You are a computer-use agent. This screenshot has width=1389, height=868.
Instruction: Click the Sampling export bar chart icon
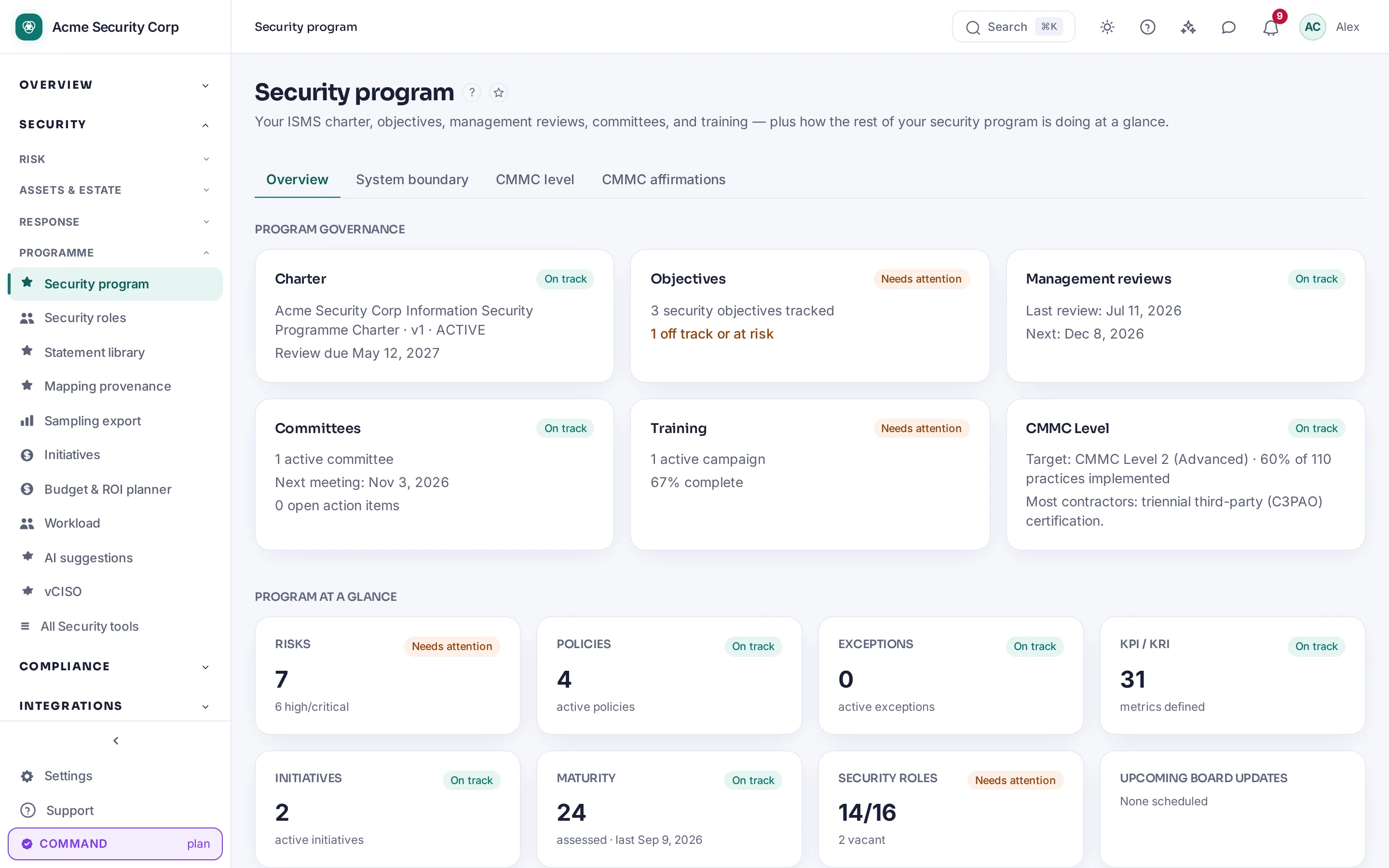[27, 421]
